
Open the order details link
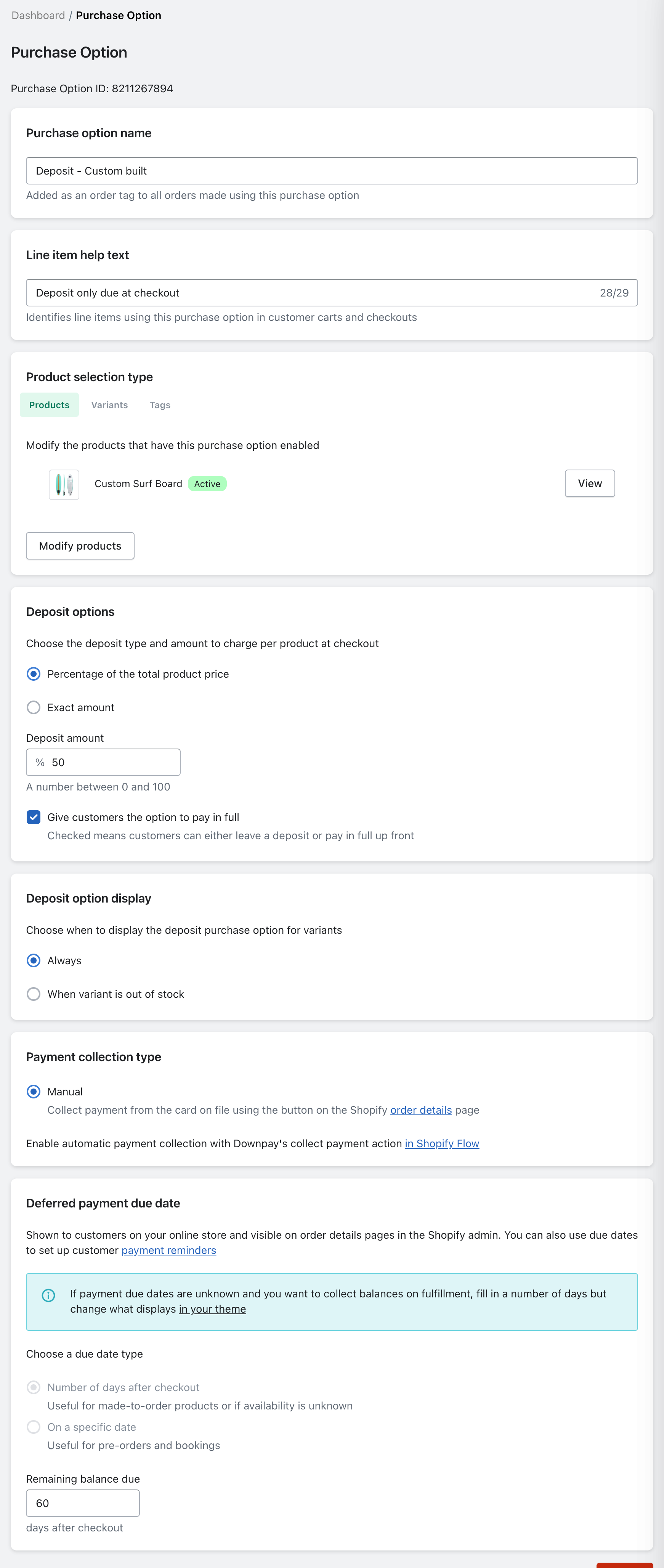pos(421,1109)
